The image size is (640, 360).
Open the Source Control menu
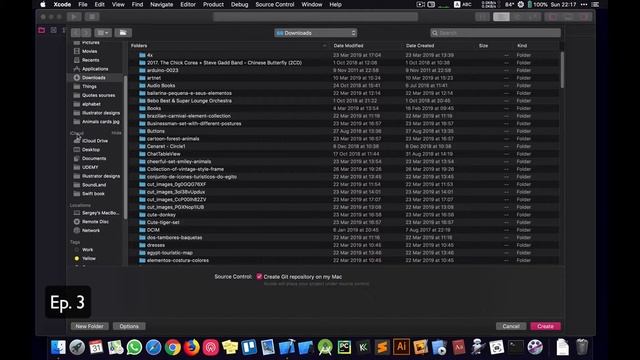[x=275, y=4]
